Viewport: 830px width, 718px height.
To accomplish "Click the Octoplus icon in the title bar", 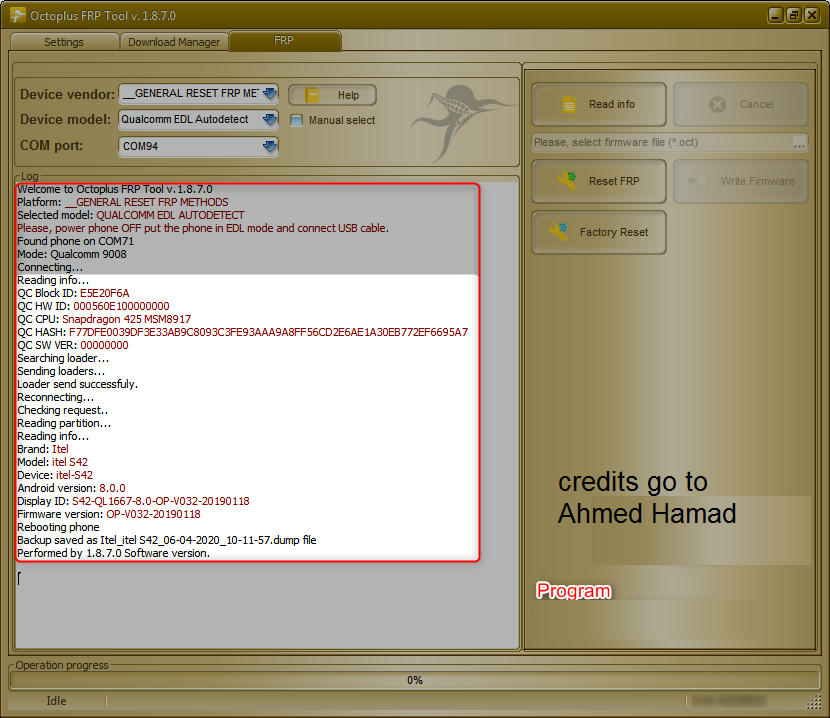I will pyautogui.click(x=17, y=14).
